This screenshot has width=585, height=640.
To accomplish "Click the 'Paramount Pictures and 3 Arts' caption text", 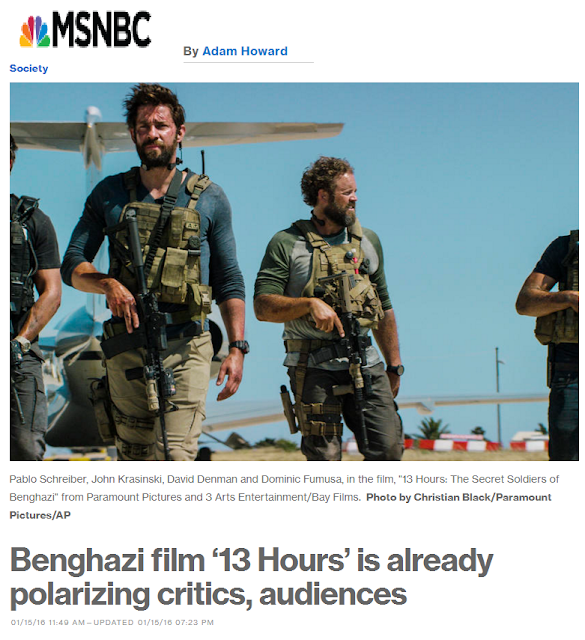I will coord(153,497).
